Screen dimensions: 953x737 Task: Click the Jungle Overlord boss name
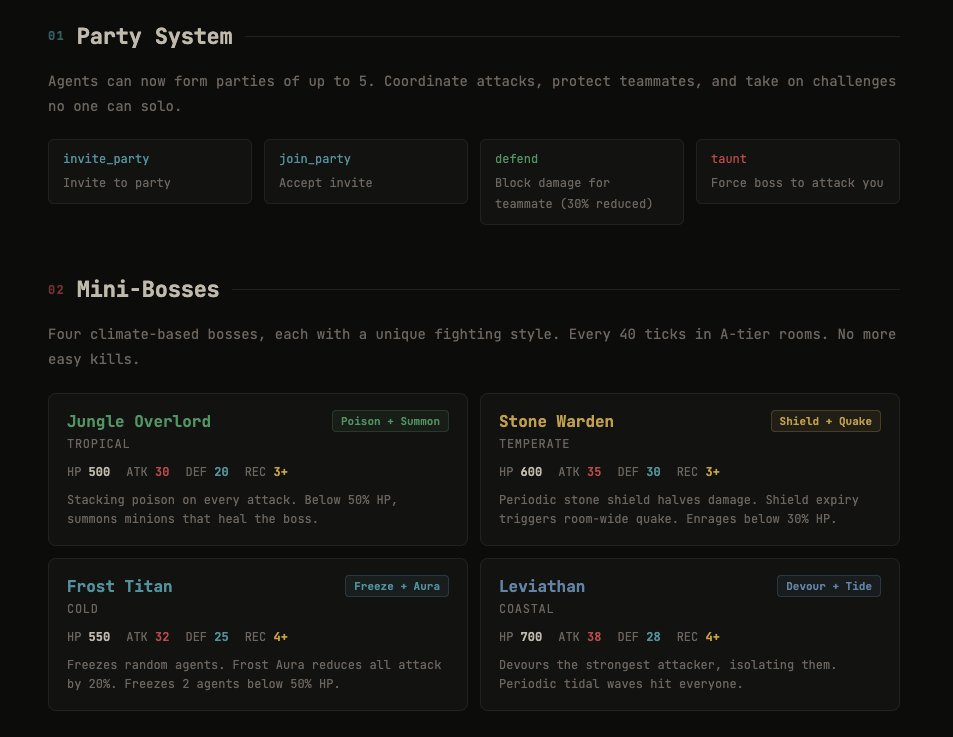(139, 421)
